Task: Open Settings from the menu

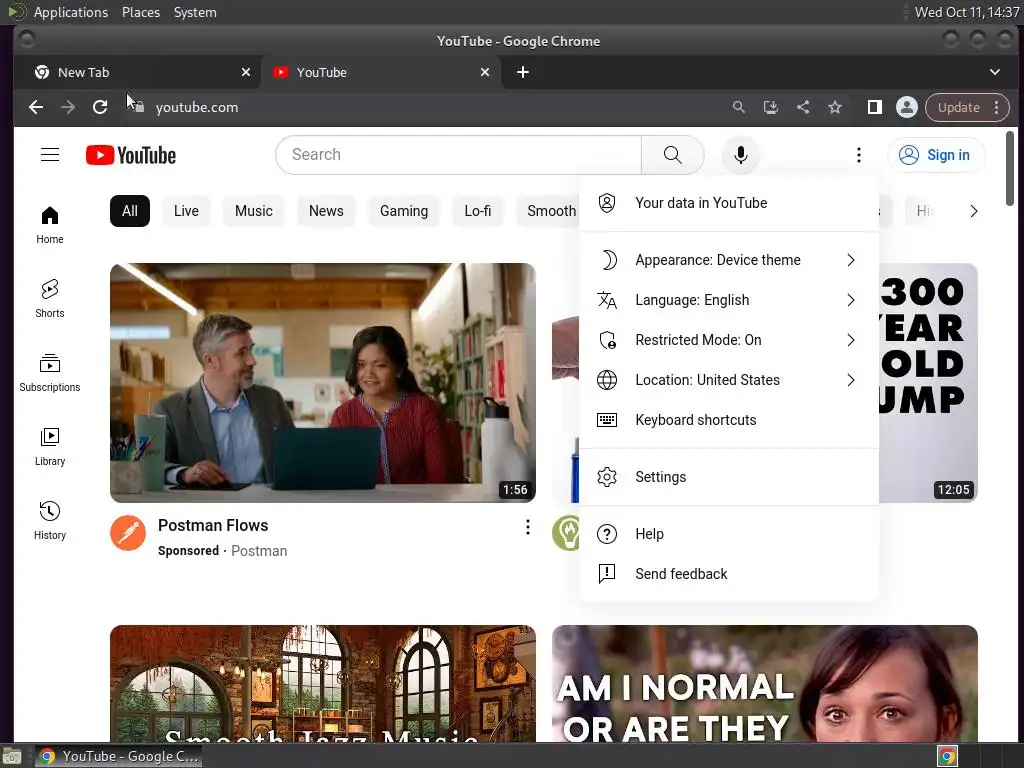Action: pos(729,477)
